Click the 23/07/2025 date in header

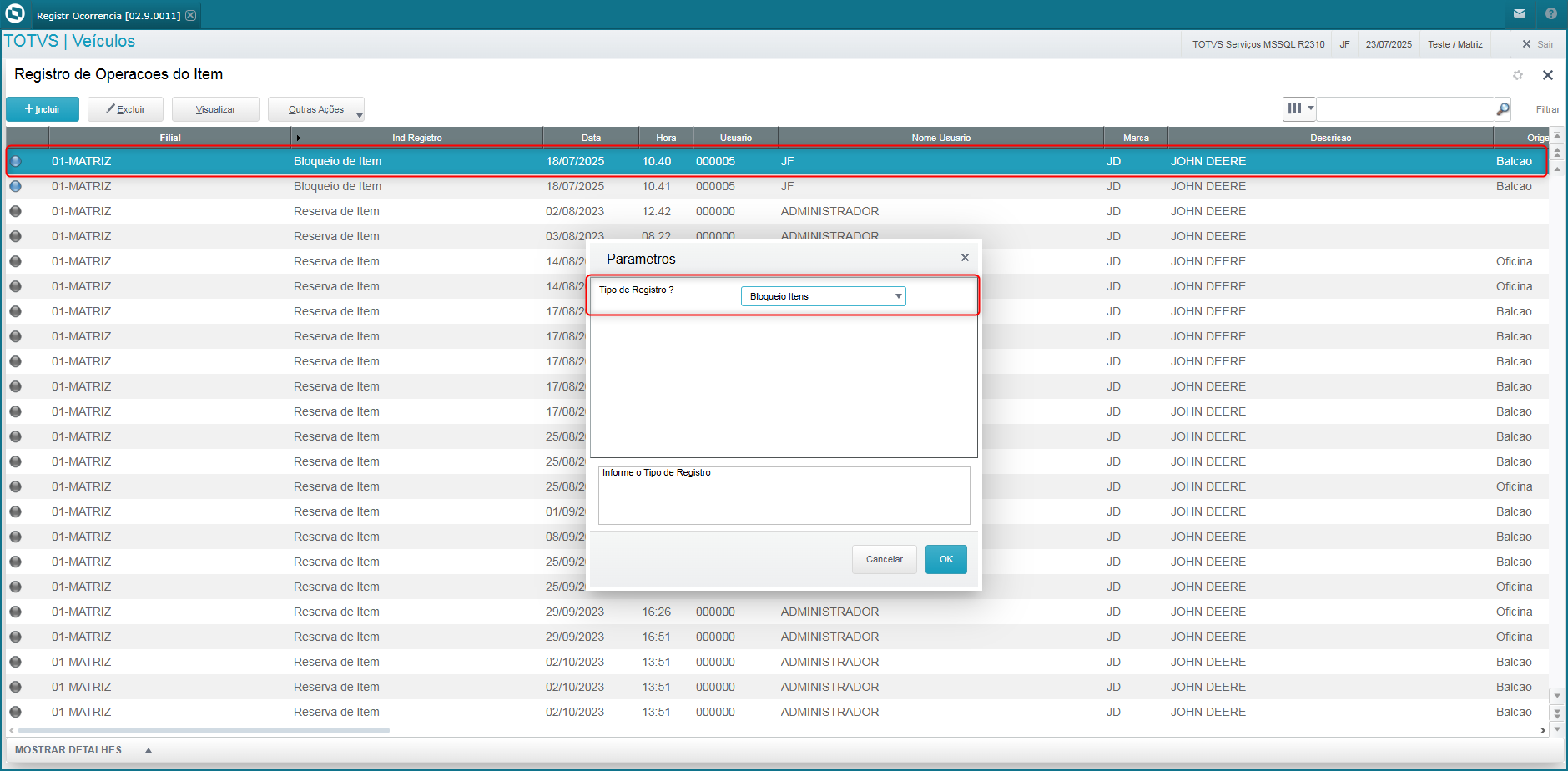click(x=1389, y=44)
